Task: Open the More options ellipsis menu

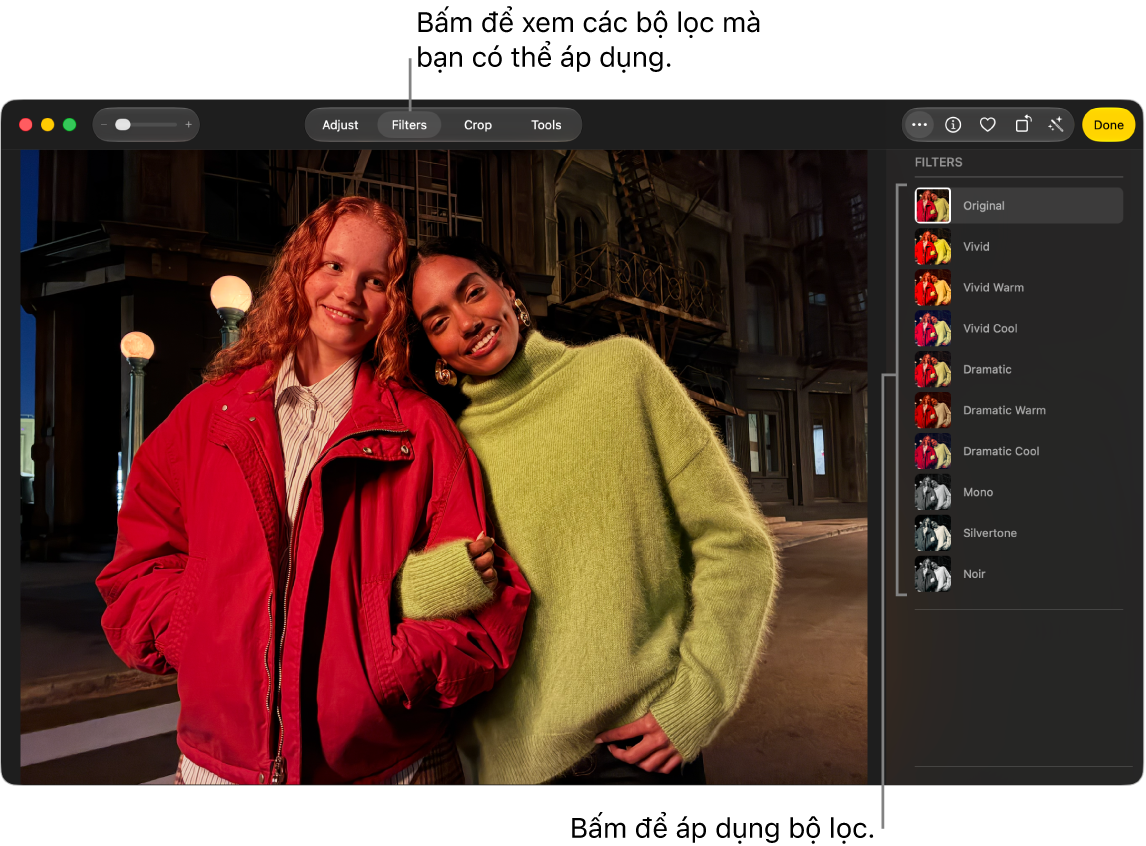Action: (919, 125)
